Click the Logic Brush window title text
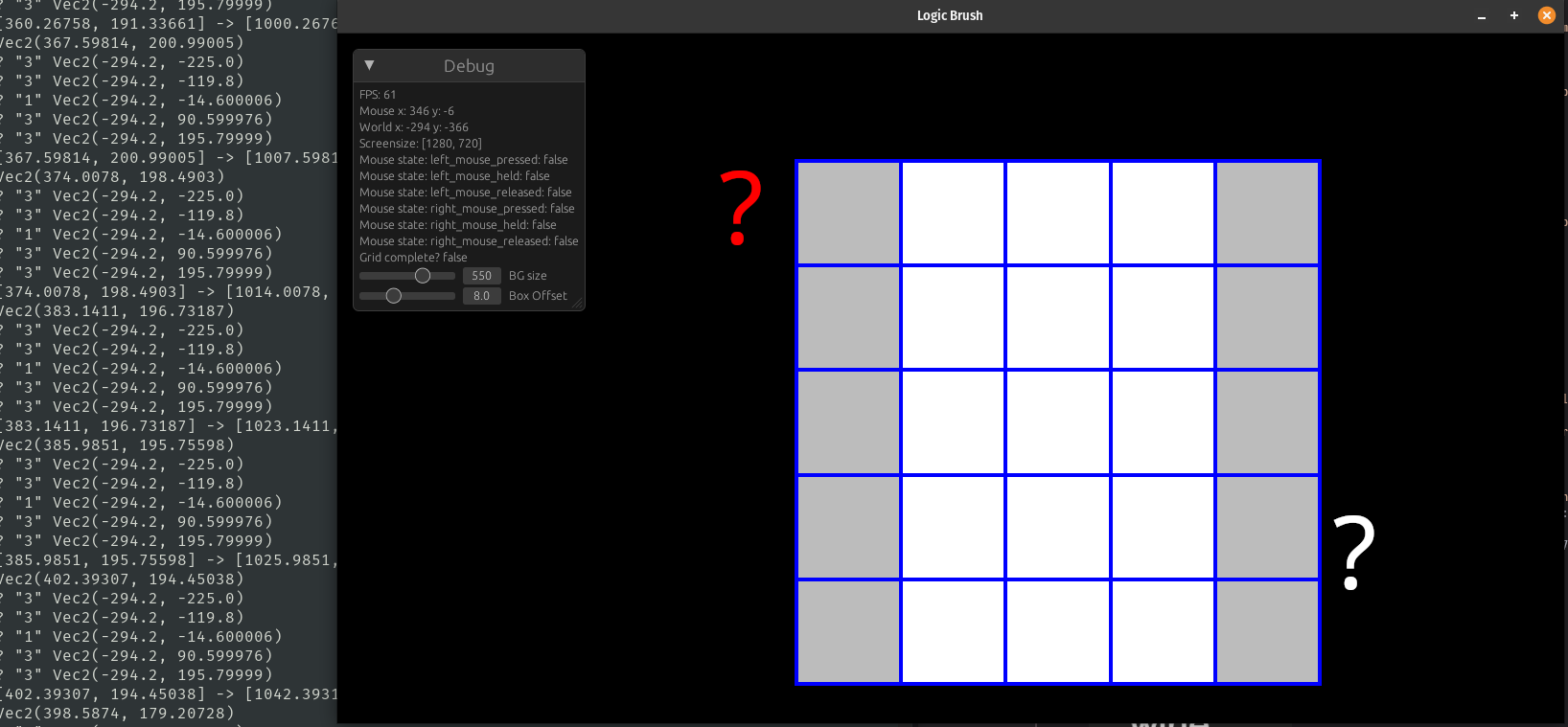Image resolution: width=1568 pixels, height=727 pixels. point(949,15)
